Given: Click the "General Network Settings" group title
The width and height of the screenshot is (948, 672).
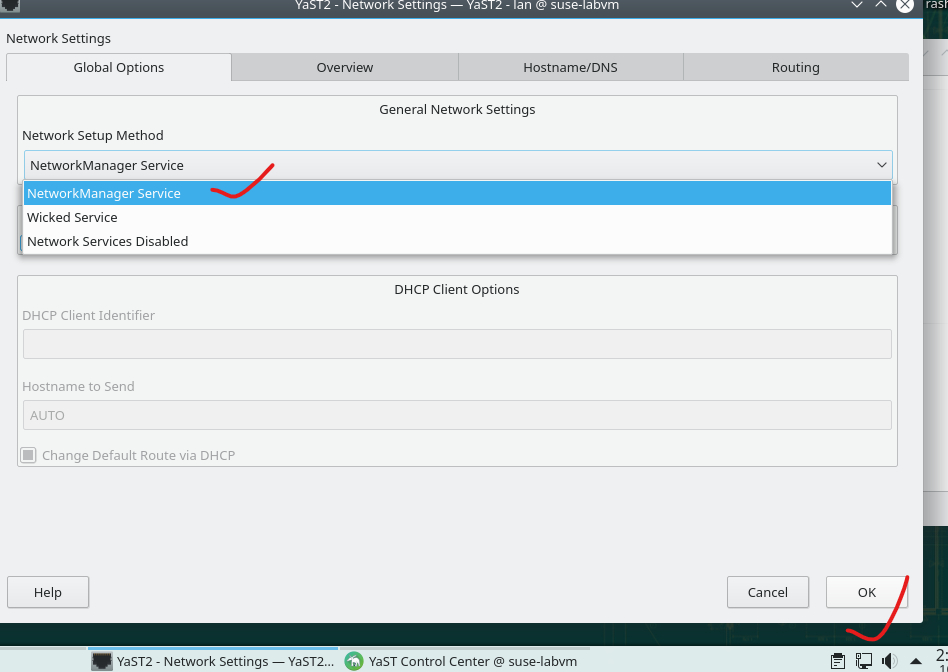Looking at the screenshot, I should (x=457, y=109).
